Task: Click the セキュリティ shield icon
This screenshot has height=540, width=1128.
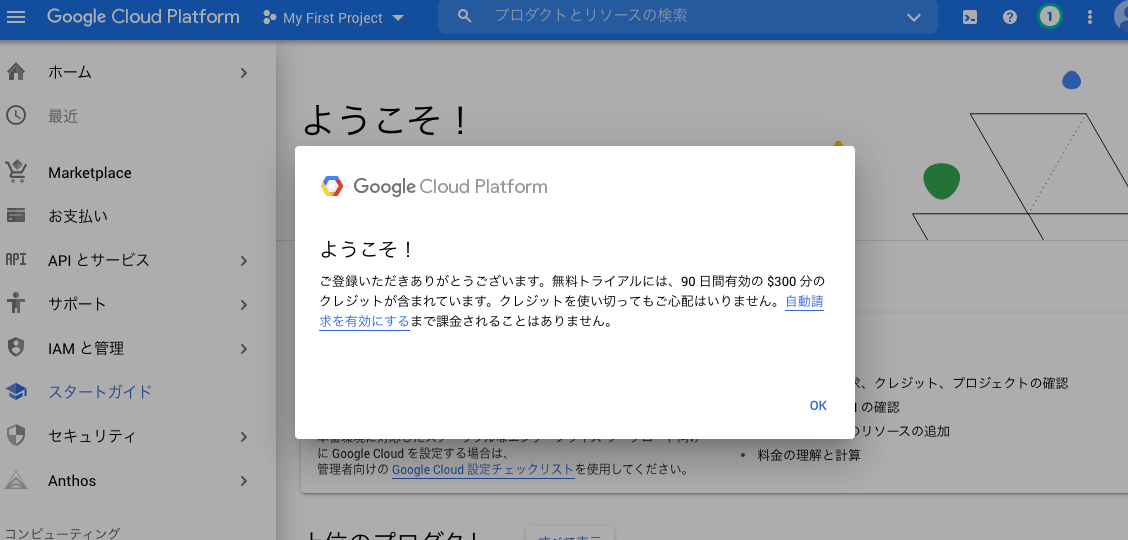Action: (15, 436)
